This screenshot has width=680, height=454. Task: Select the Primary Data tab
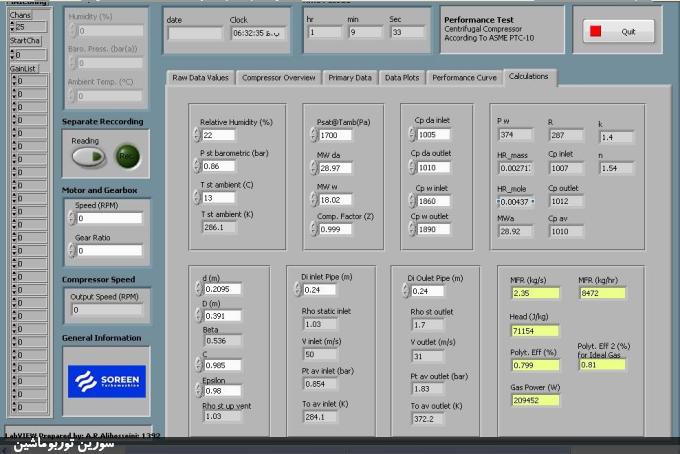point(349,77)
